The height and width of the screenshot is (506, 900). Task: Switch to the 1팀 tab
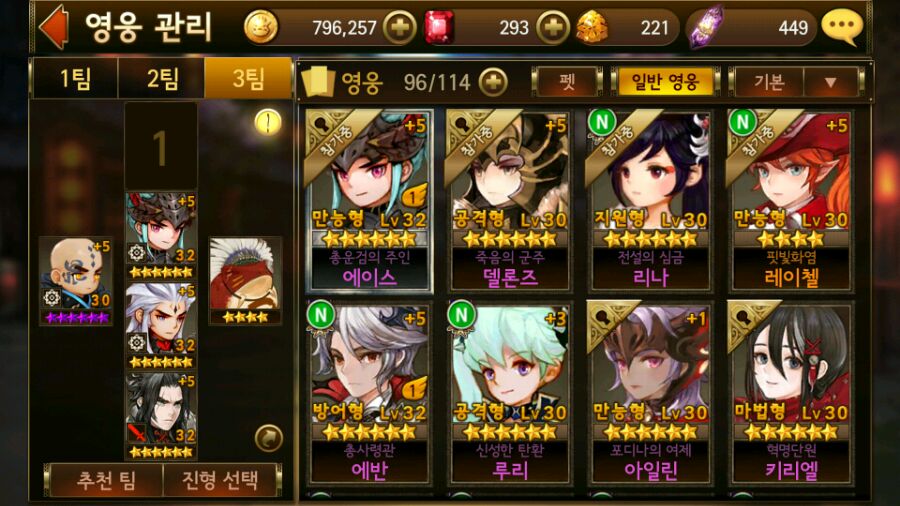tap(75, 79)
